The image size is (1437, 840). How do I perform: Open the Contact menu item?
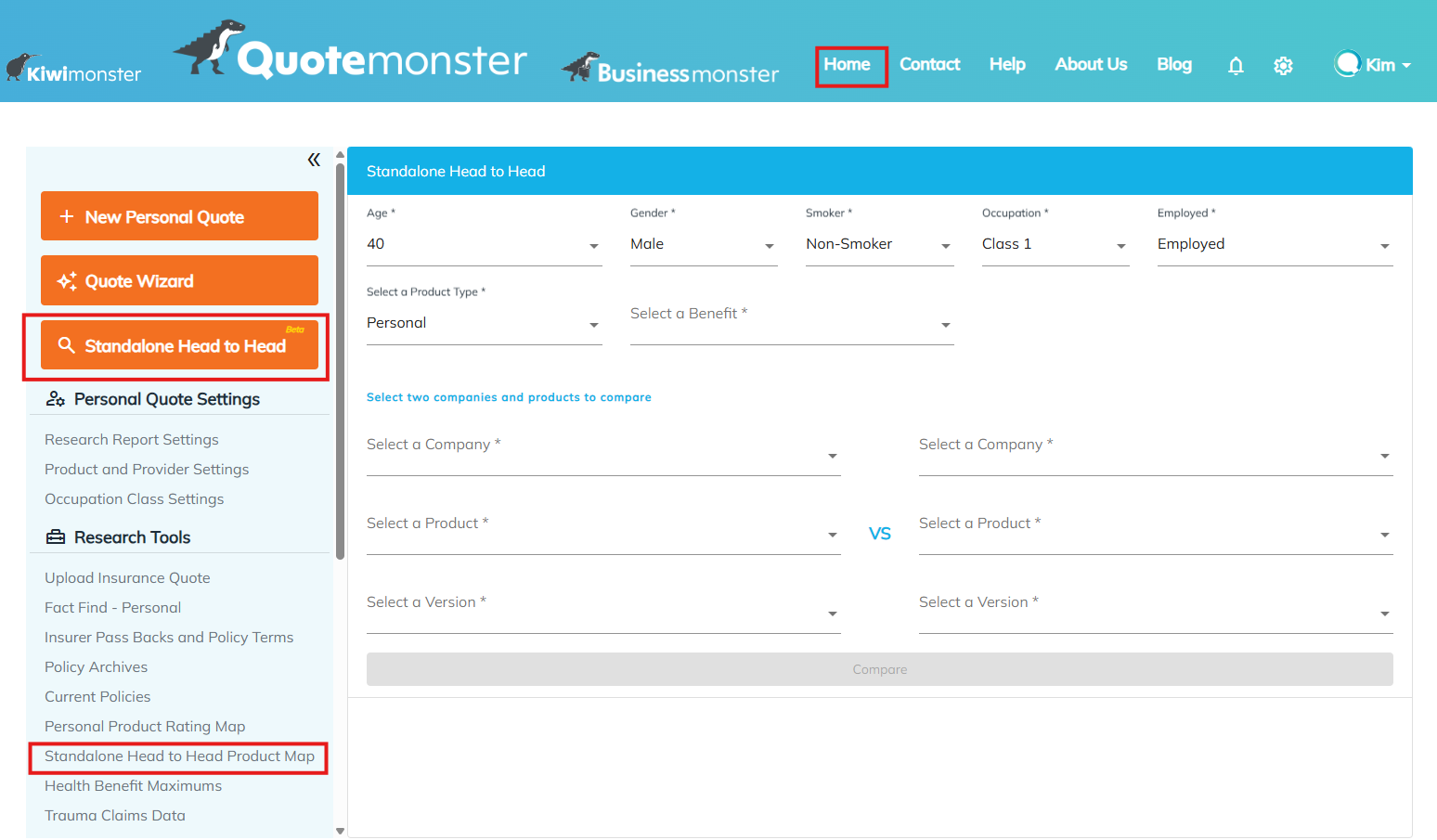coord(929,64)
